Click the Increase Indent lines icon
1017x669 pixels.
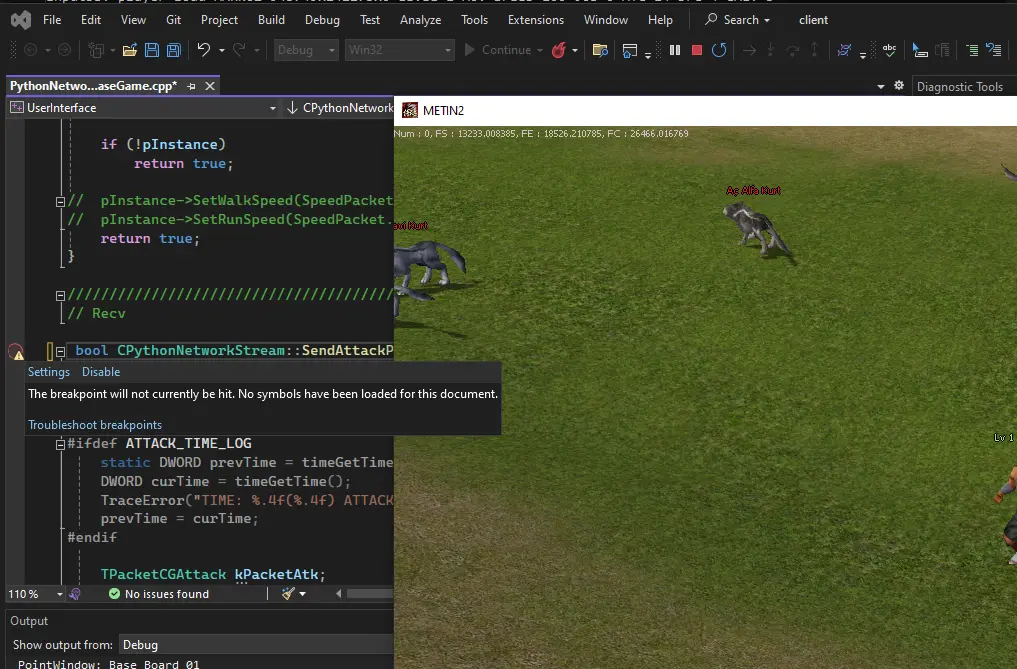pos(972,50)
